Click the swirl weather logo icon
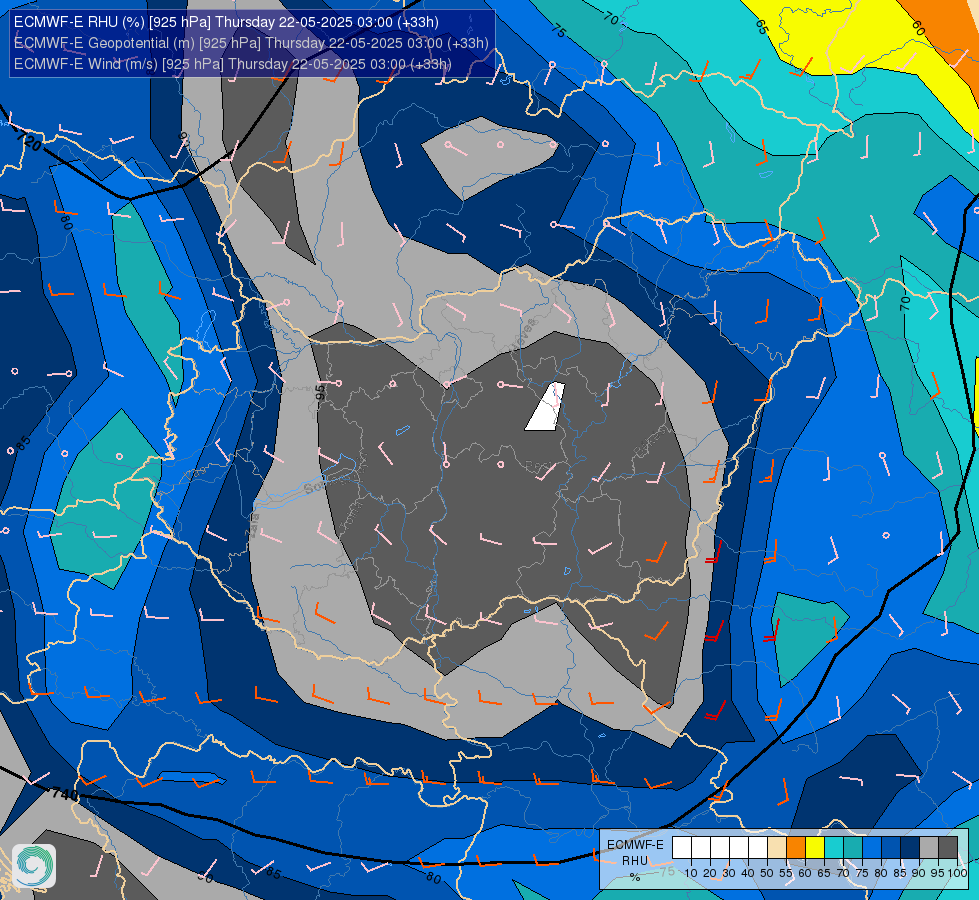This screenshot has width=979, height=900. point(34,866)
